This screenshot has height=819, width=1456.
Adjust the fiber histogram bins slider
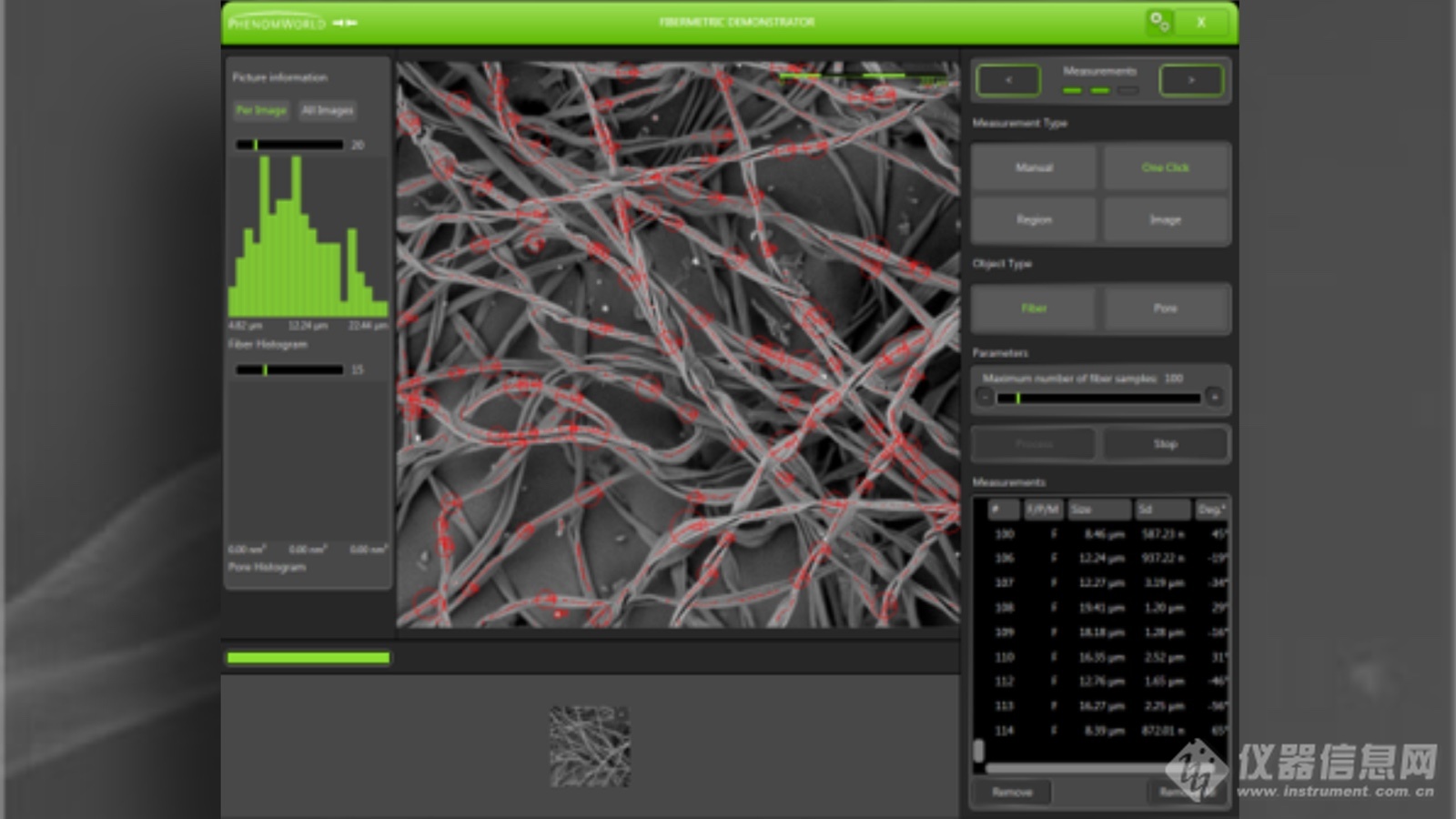point(289,145)
